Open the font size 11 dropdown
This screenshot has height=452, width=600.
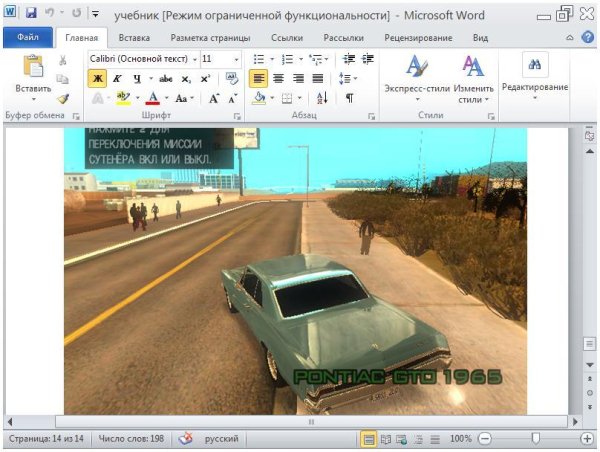[x=236, y=60]
